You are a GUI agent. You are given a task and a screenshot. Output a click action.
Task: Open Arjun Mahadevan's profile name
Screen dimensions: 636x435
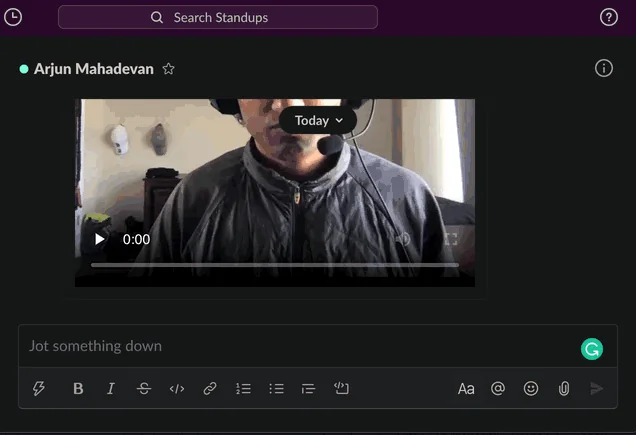click(x=94, y=69)
